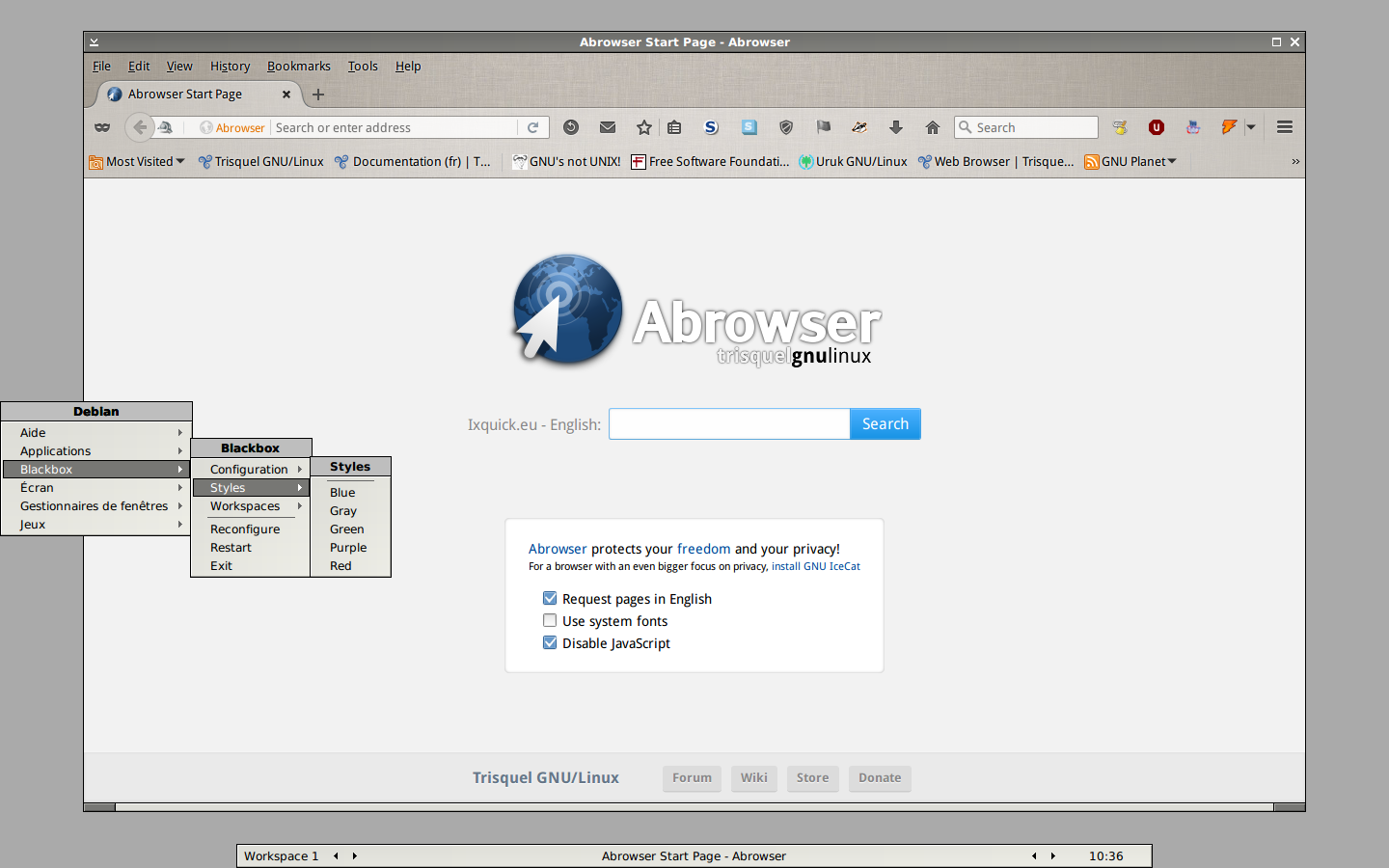Expand Applications submenu in Debian menu
Image resolution: width=1389 pixels, height=868 pixels.
point(96,450)
